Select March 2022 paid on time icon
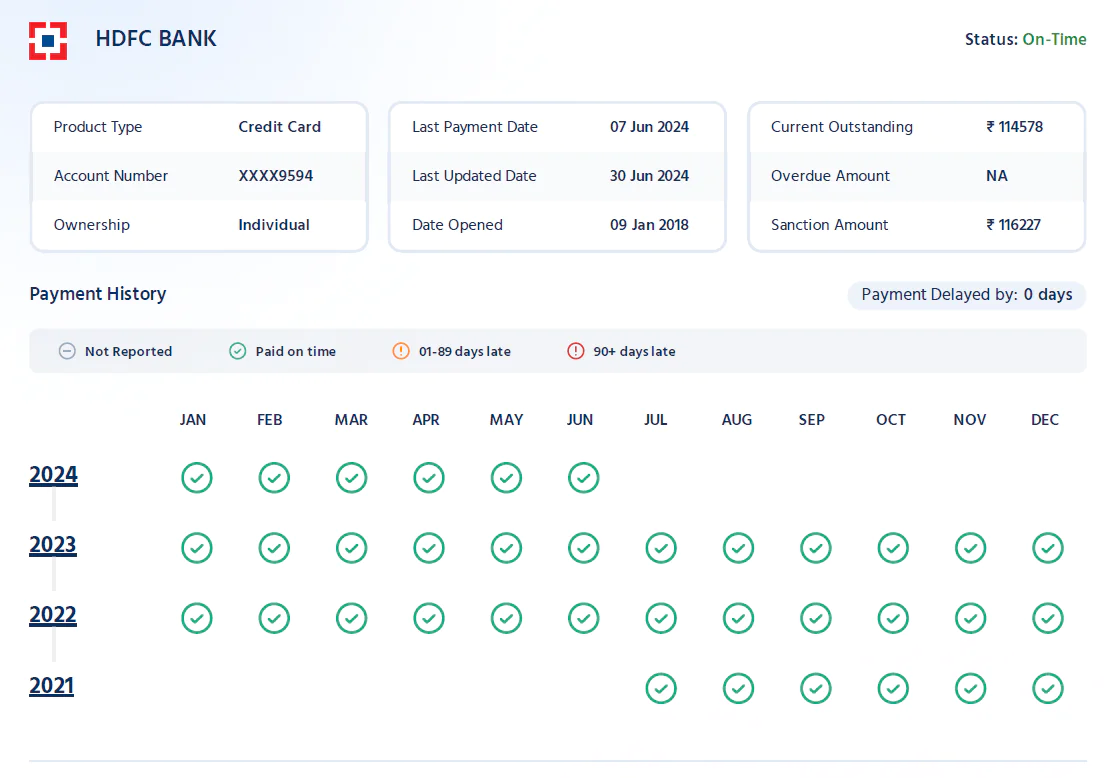This screenshot has height=778, width=1120. click(351, 618)
